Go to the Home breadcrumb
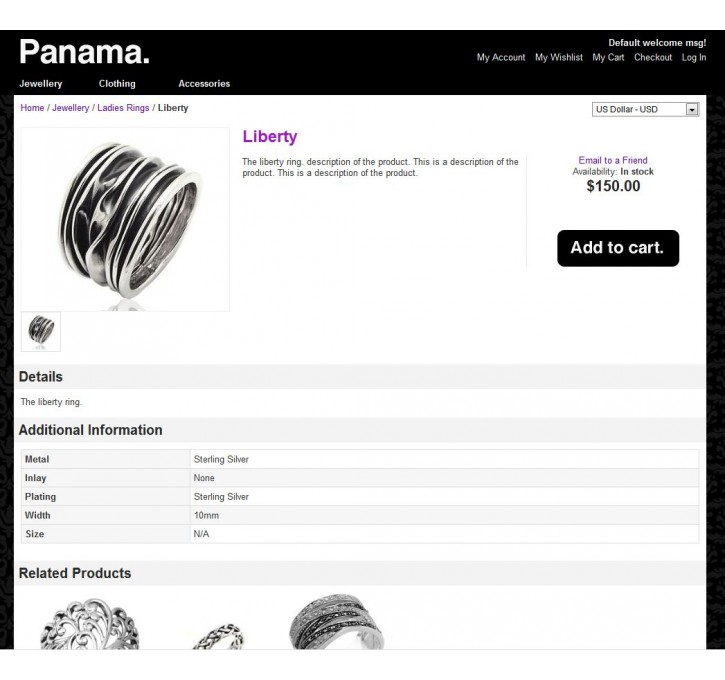This screenshot has height=680, width=725. pos(32,108)
